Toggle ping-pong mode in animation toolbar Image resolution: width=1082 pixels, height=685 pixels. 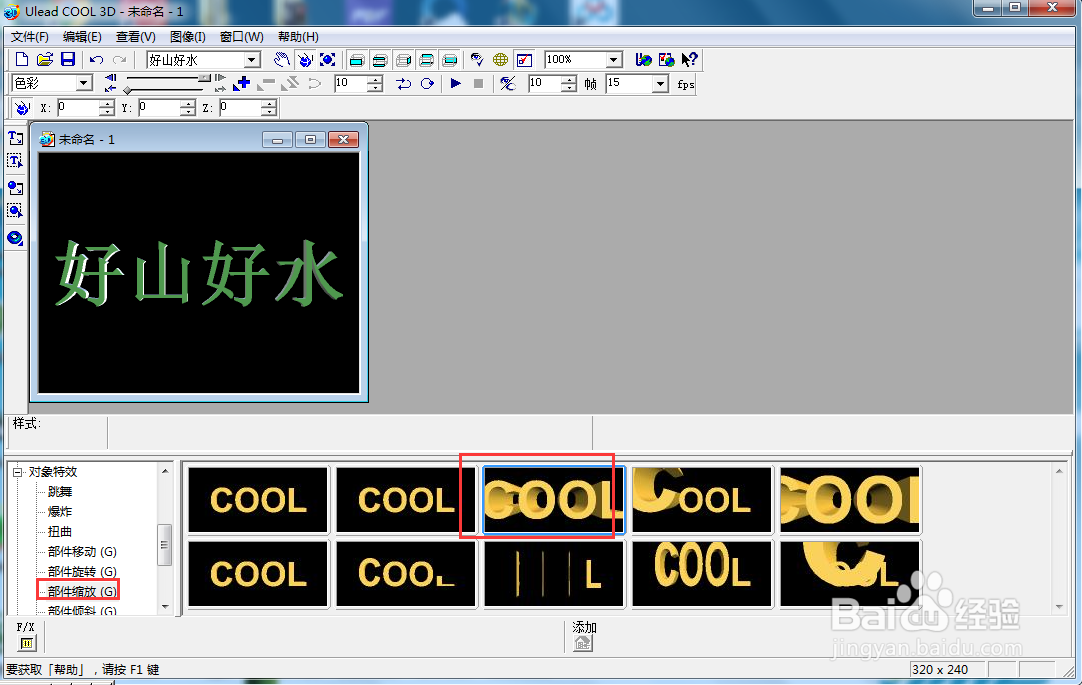(x=404, y=83)
